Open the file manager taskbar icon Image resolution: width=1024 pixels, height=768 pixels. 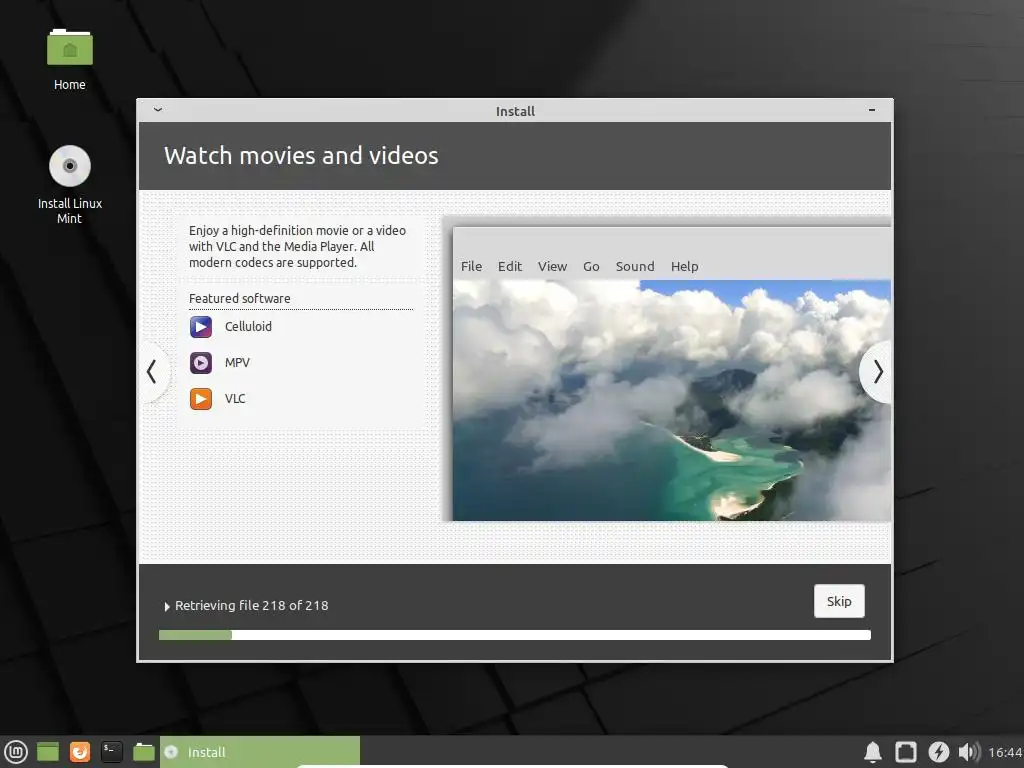(144, 752)
